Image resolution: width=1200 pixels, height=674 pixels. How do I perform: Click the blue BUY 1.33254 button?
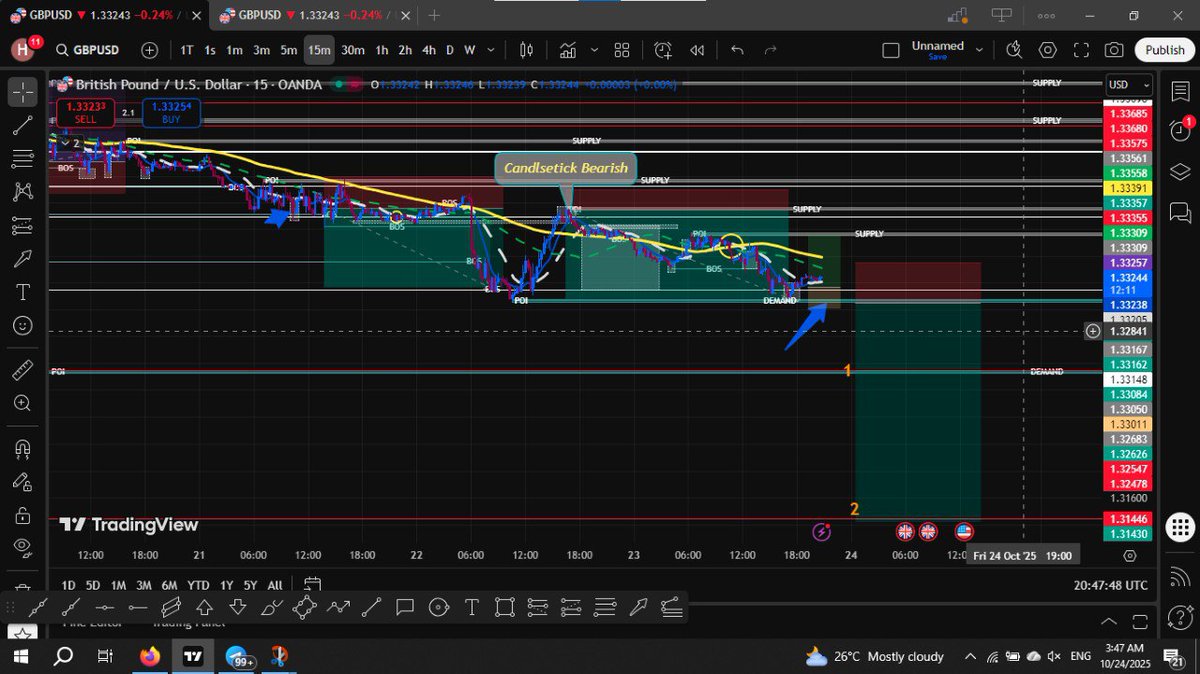[170, 112]
